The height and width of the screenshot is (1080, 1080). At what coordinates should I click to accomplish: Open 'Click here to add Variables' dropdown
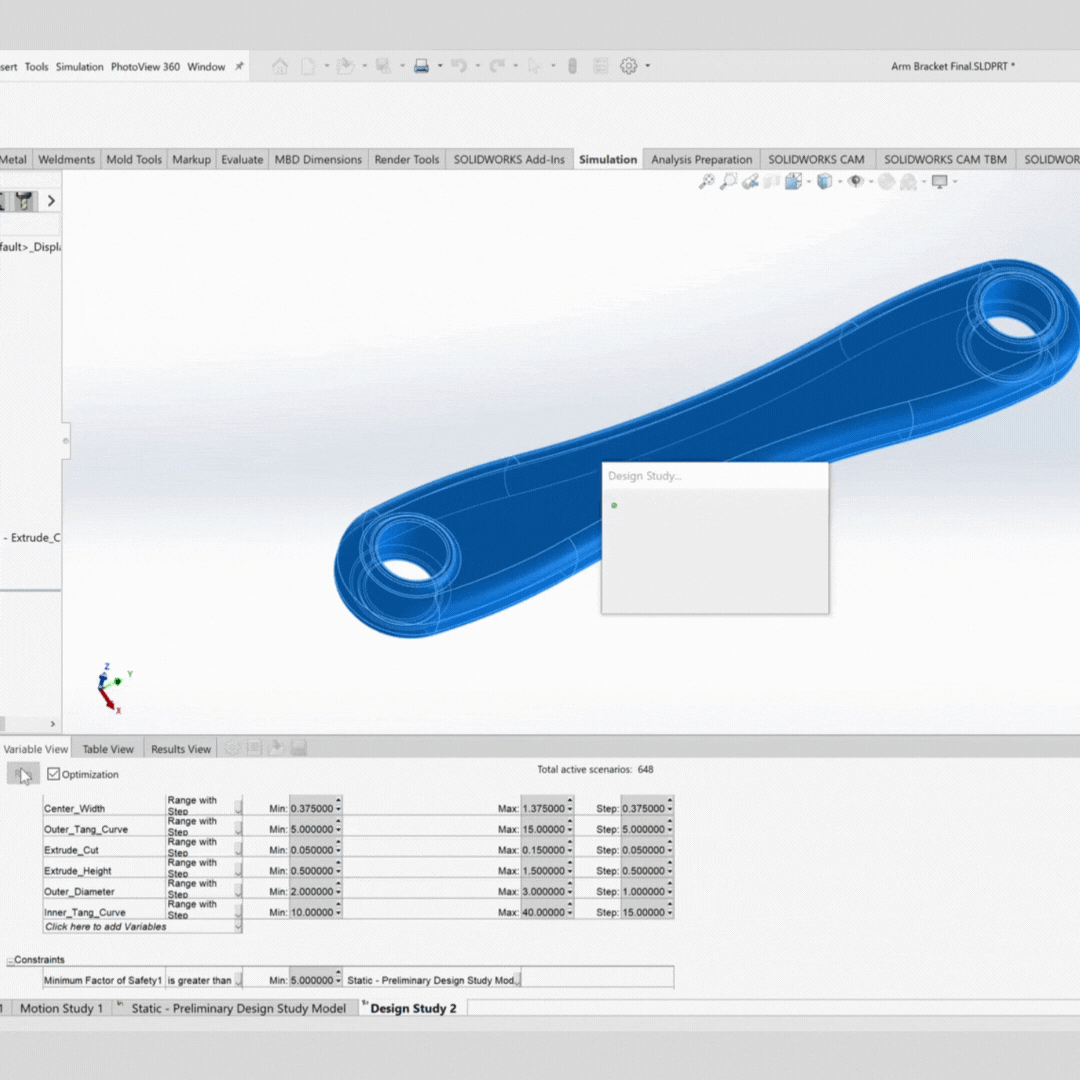click(x=238, y=927)
